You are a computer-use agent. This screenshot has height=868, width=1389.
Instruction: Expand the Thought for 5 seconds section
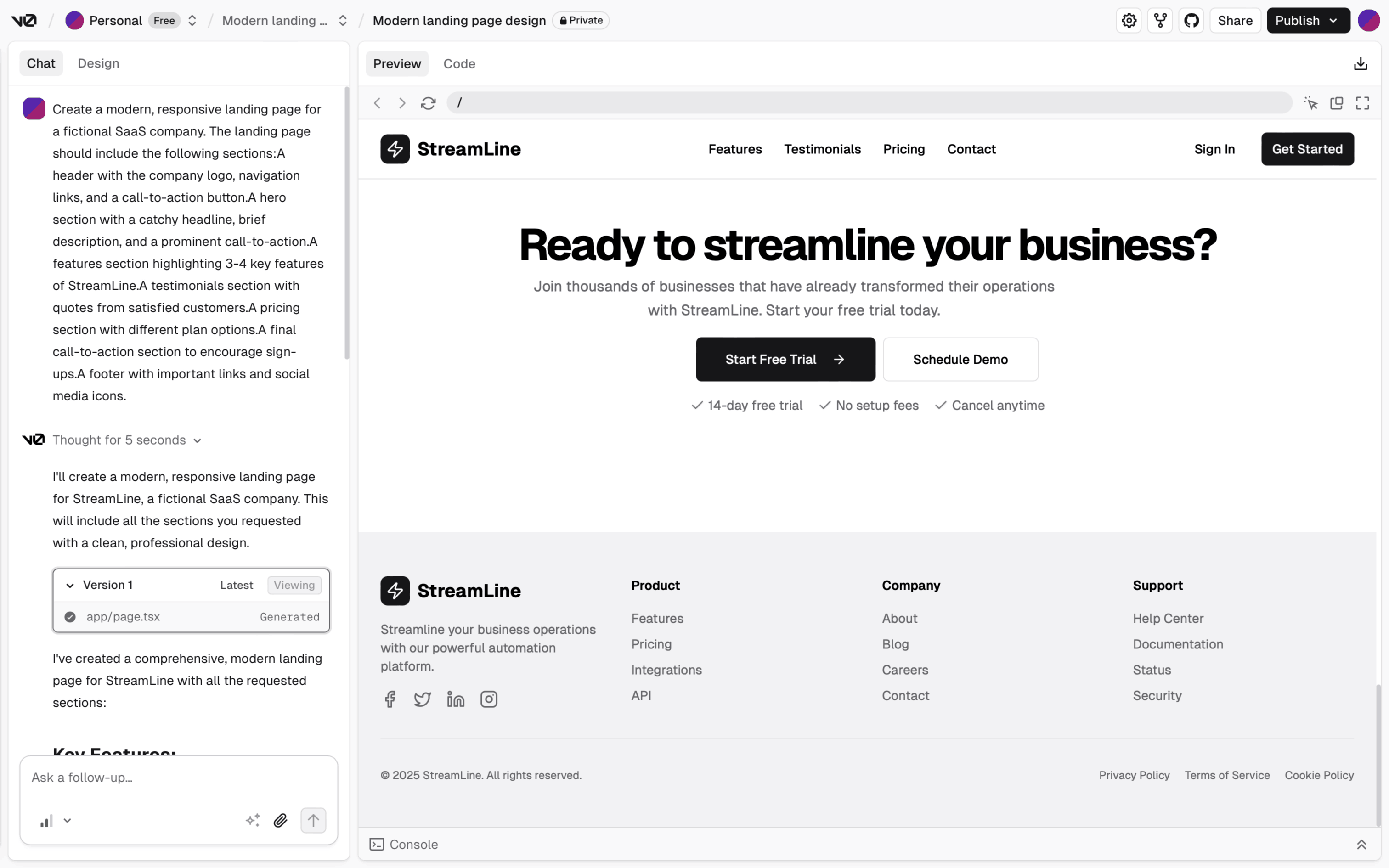point(126,440)
